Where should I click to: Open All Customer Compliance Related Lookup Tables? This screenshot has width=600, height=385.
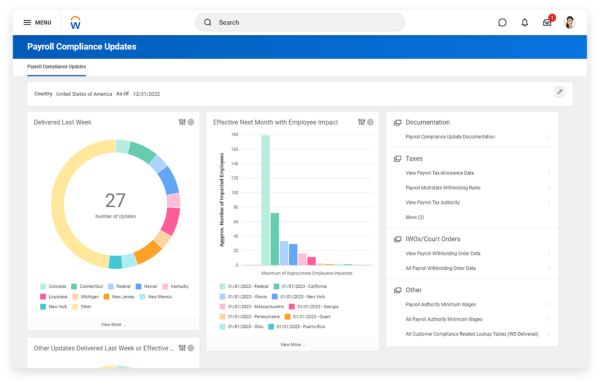click(472, 334)
